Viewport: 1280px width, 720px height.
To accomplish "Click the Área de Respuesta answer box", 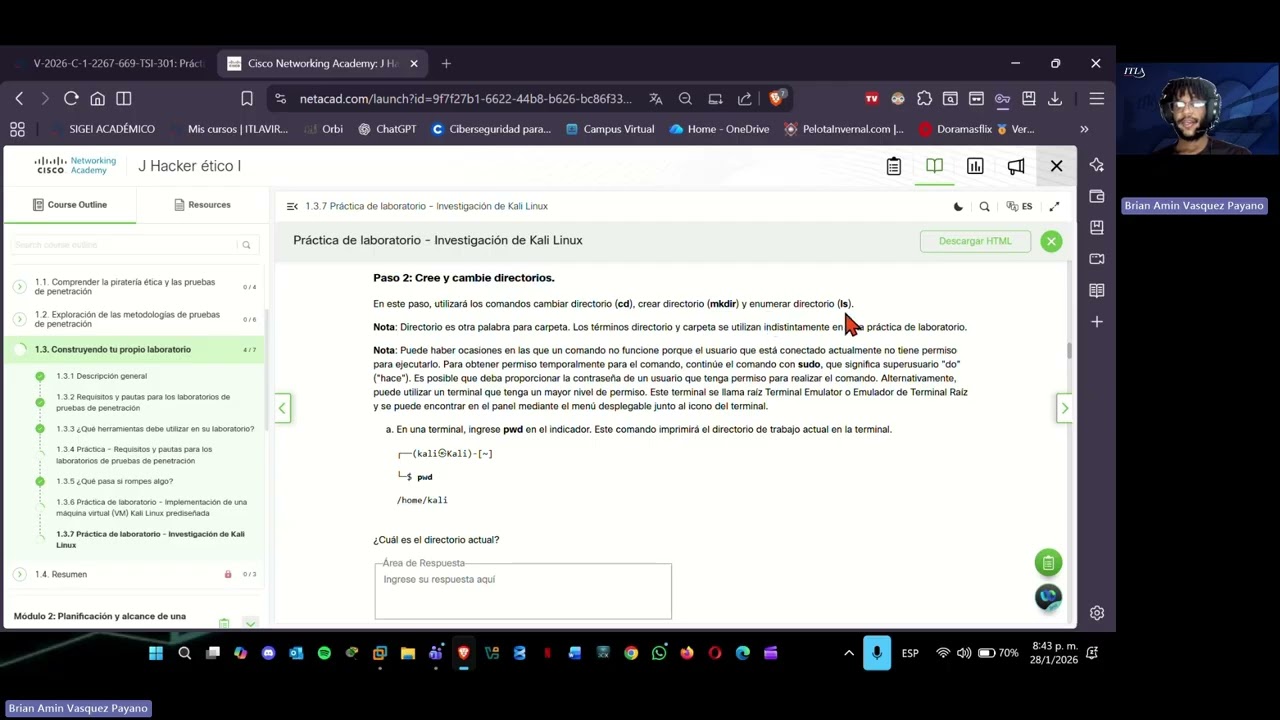I will pyautogui.click(x=523, y=591).
